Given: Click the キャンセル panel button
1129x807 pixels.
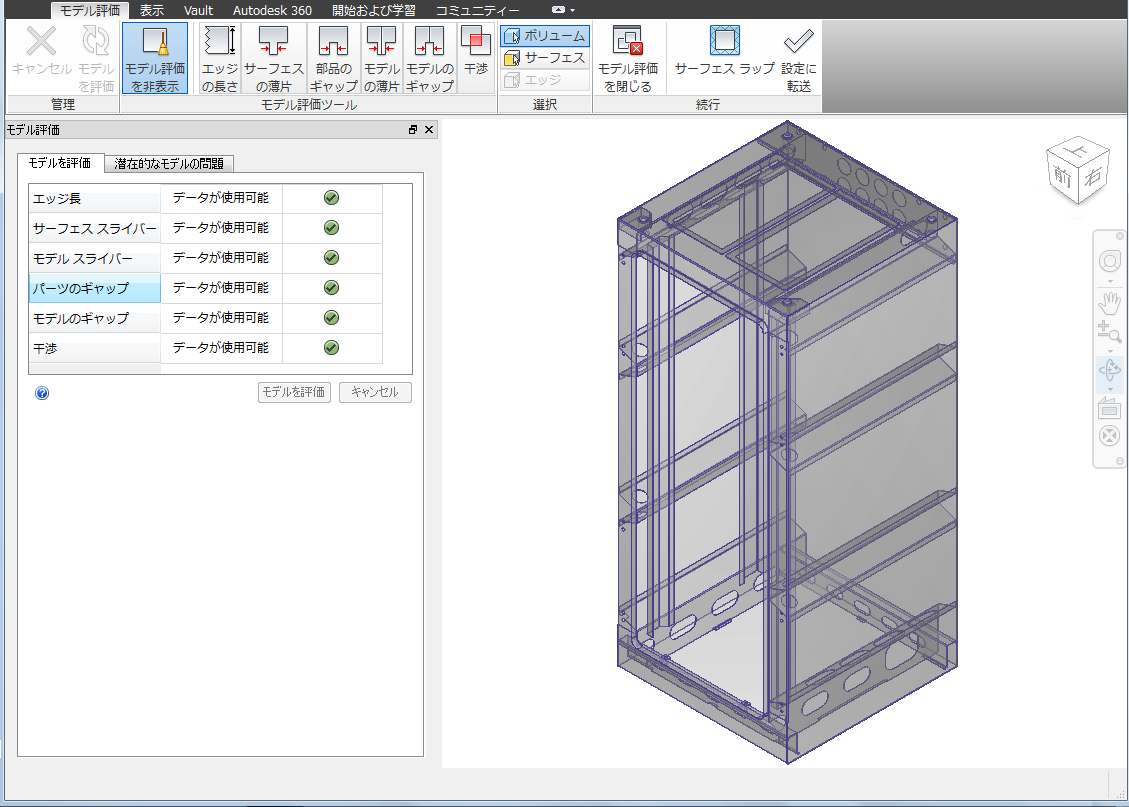Looking at the screenshot, I should [375, 392].
